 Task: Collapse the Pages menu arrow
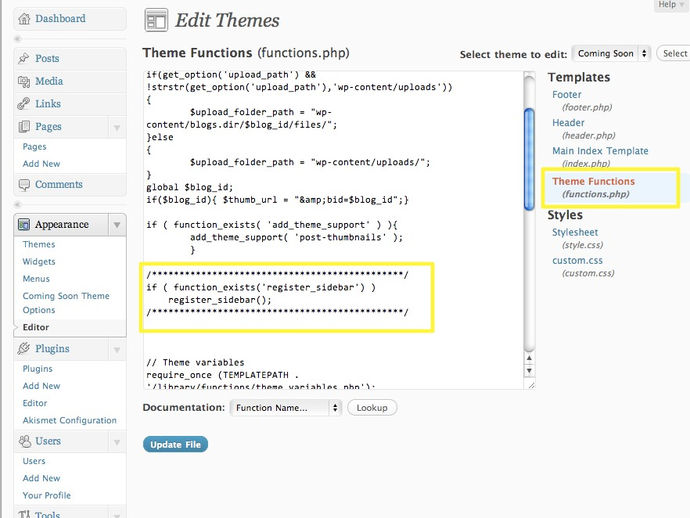(117, 128)
